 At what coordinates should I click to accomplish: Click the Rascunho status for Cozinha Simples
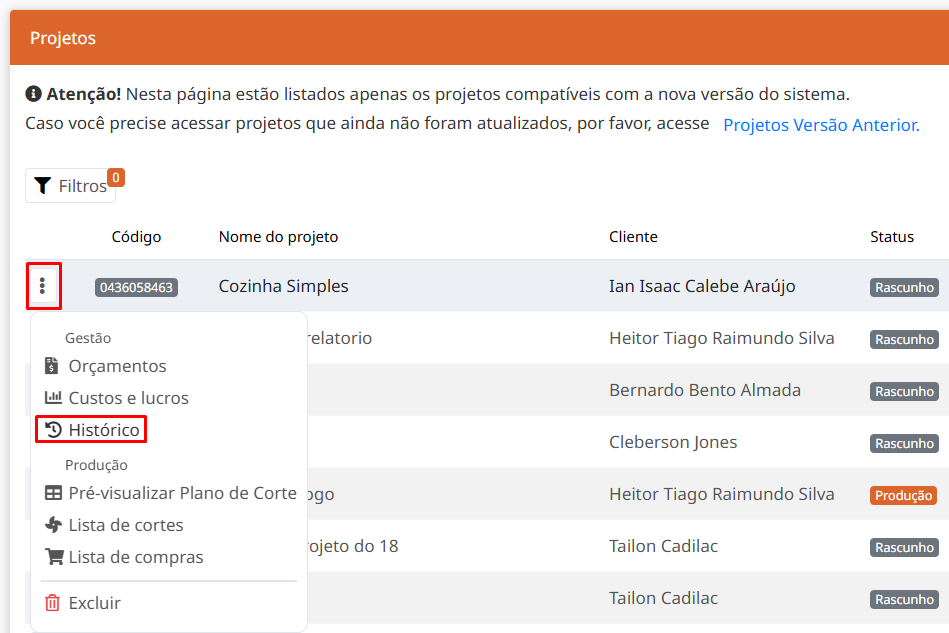pyautogui.click(x=904, y=288)
